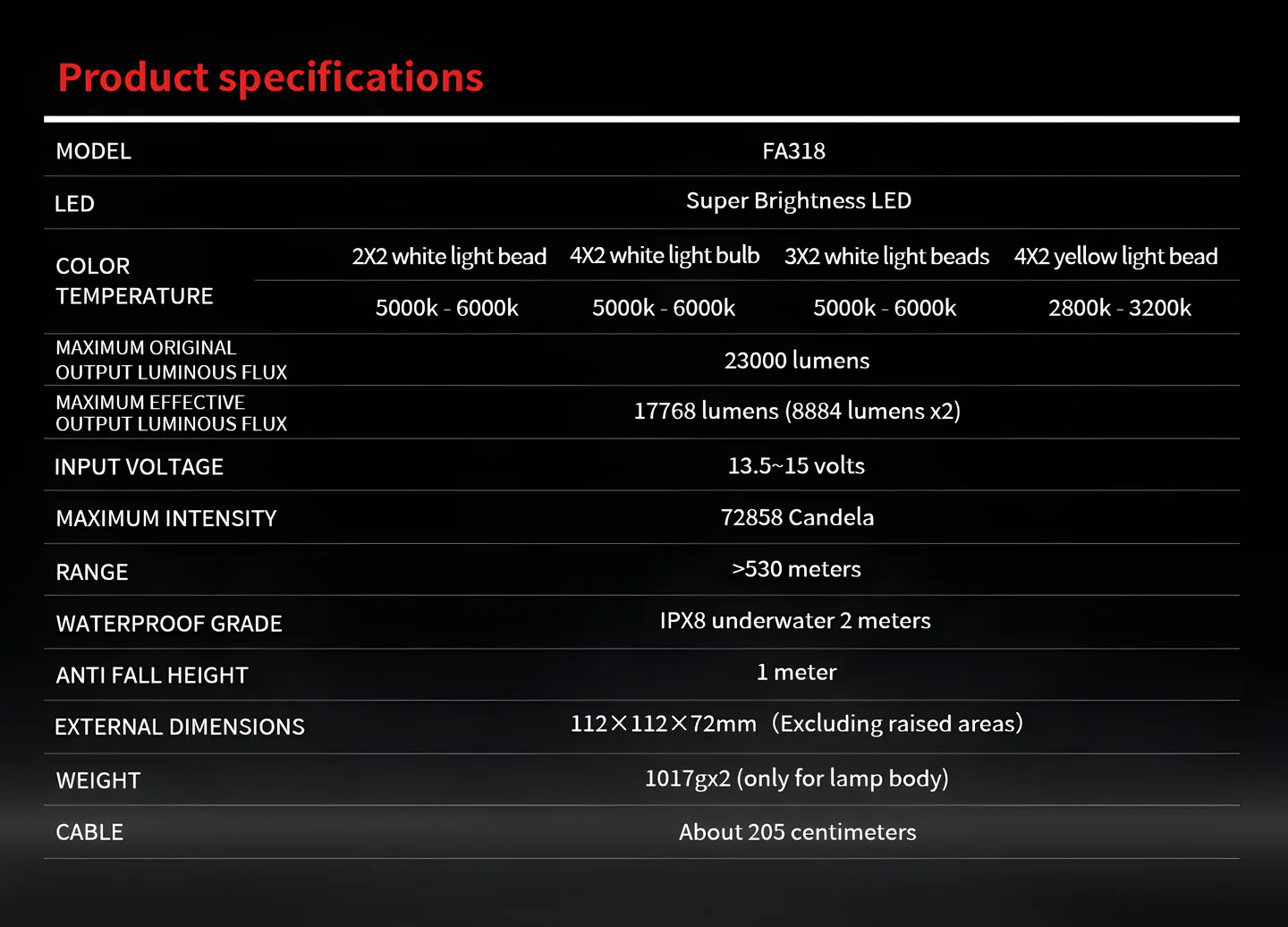
Task: Click the "Product specifications" heading
Action: [270, 78]
